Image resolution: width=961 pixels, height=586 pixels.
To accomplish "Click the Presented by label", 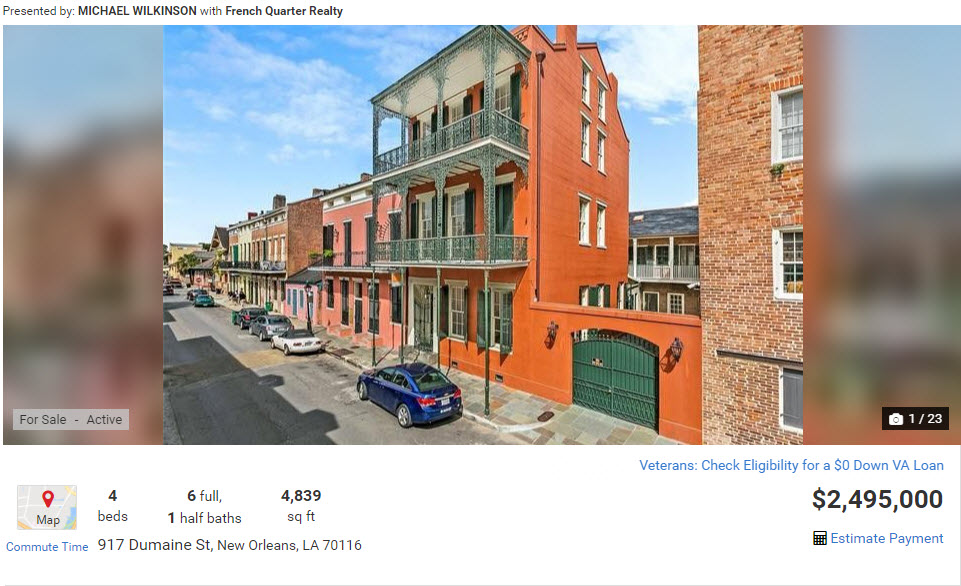I will click(39, 11).
